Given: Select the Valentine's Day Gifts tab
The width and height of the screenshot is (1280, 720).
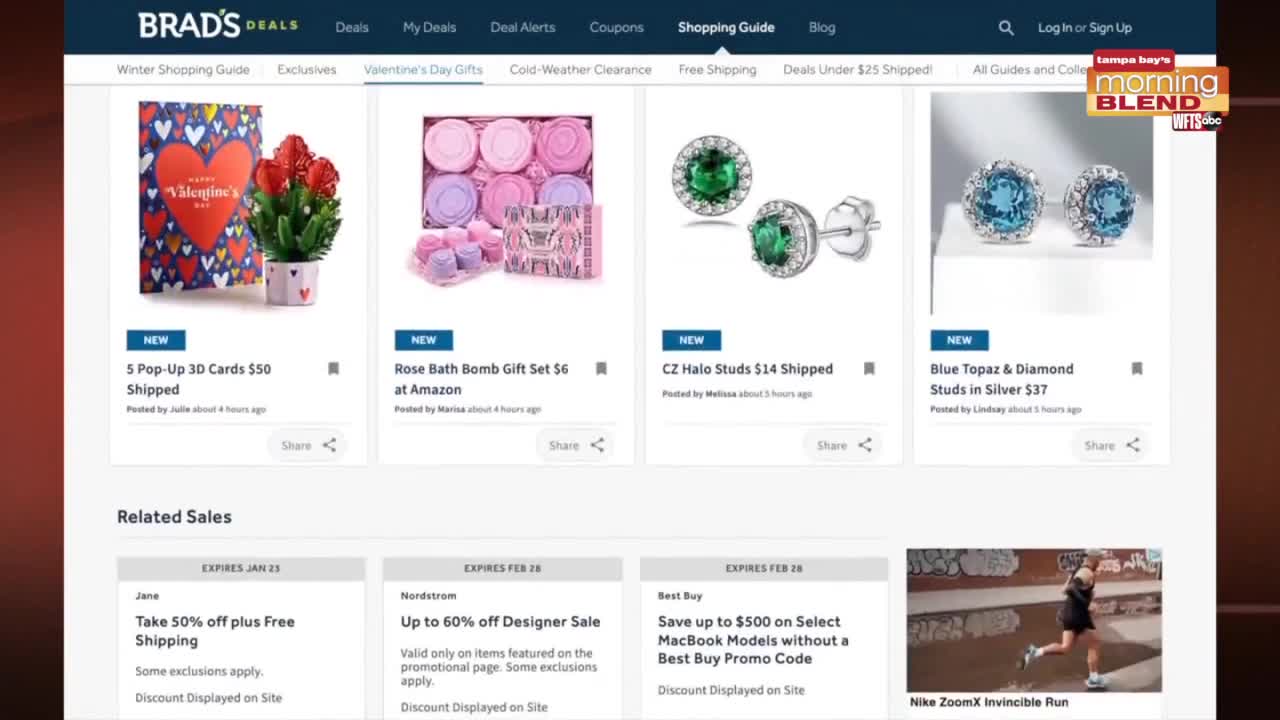Looking at the screenshot, I should pyautogui.click(x=423, y=70).
